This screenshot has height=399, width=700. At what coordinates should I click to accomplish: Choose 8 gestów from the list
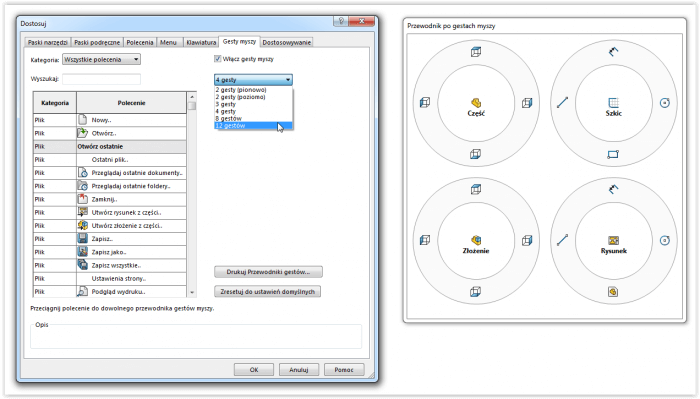(253, 118)
